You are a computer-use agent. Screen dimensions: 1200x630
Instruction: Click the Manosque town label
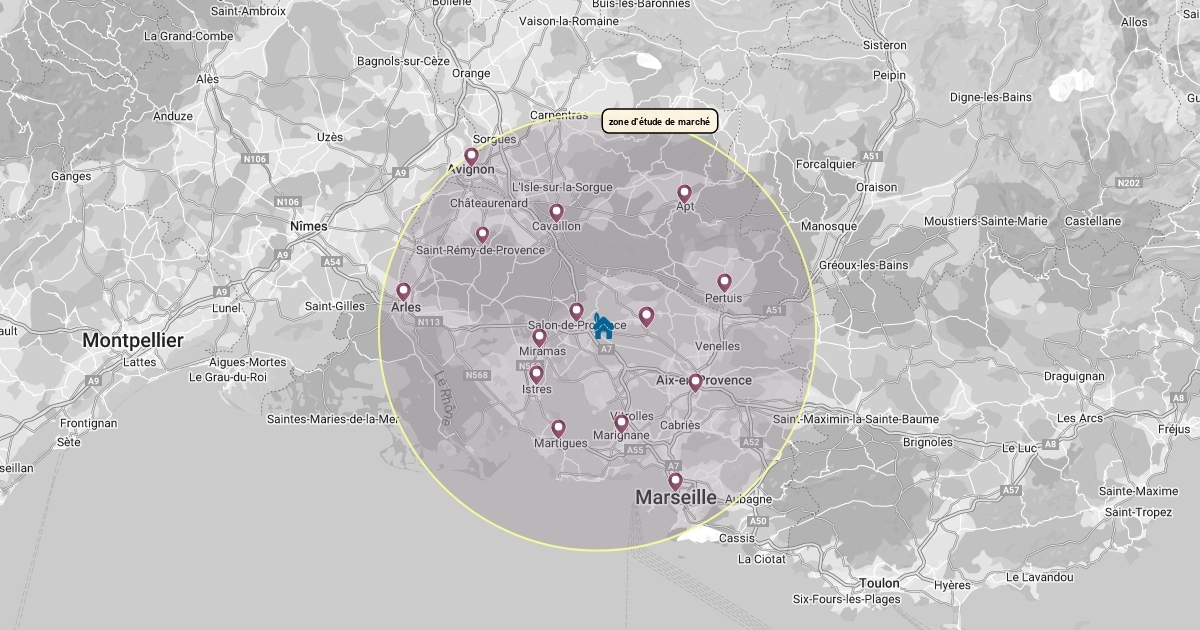(x=829, y=226)
